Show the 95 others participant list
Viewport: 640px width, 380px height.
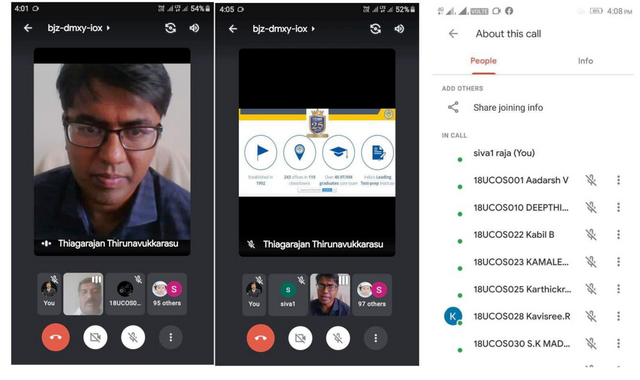point(167,294)
